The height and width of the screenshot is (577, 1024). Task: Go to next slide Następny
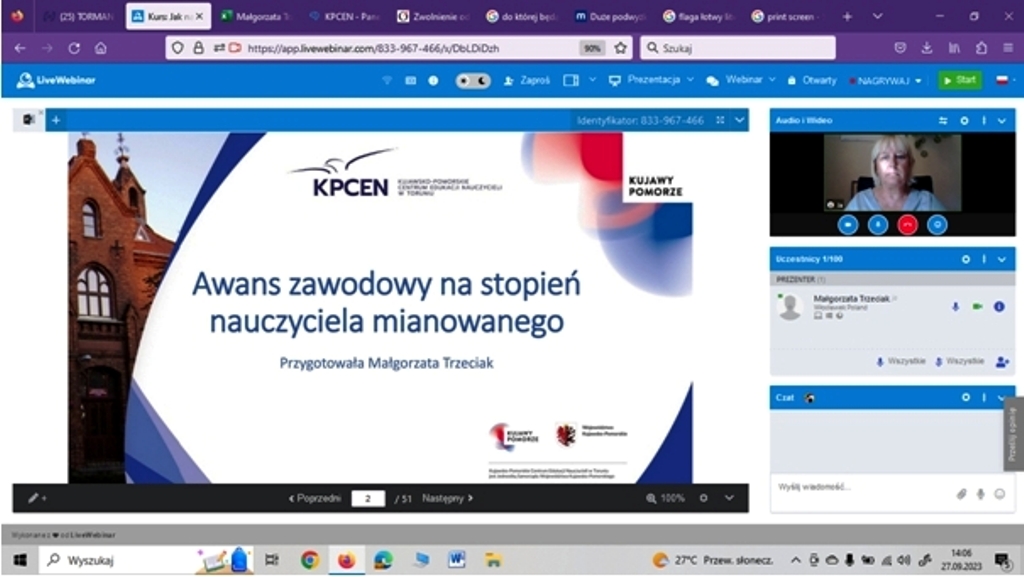447,498
